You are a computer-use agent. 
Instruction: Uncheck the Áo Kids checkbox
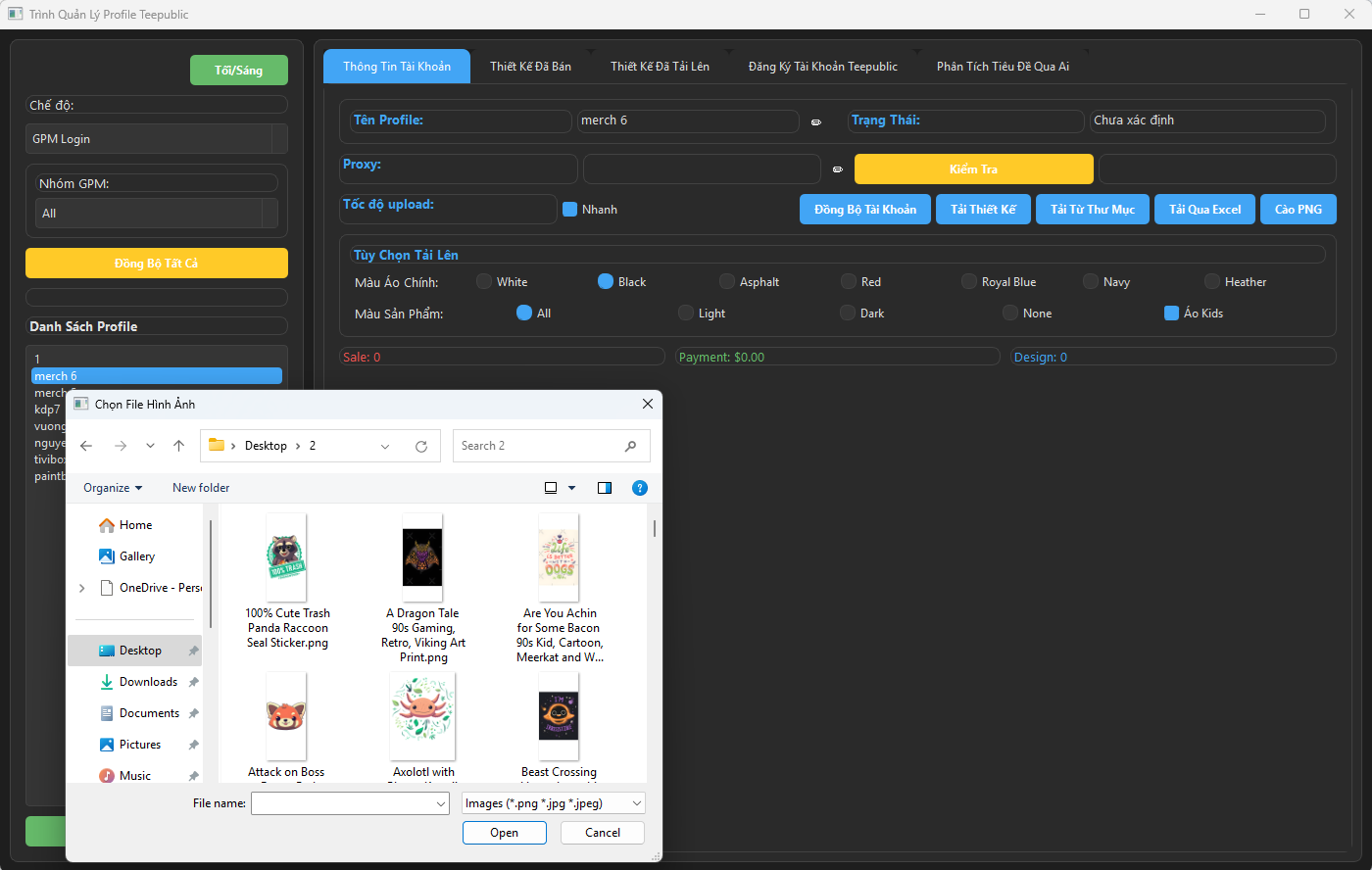(x=1170, y=313)
